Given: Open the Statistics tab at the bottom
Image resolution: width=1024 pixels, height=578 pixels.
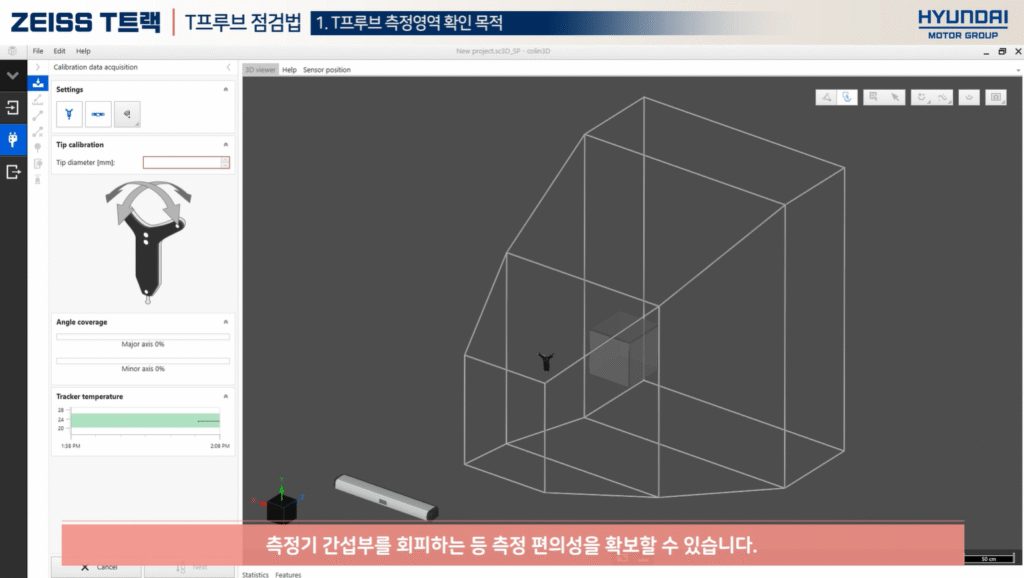Looking at the screenshot, I should tap(256, 574).
